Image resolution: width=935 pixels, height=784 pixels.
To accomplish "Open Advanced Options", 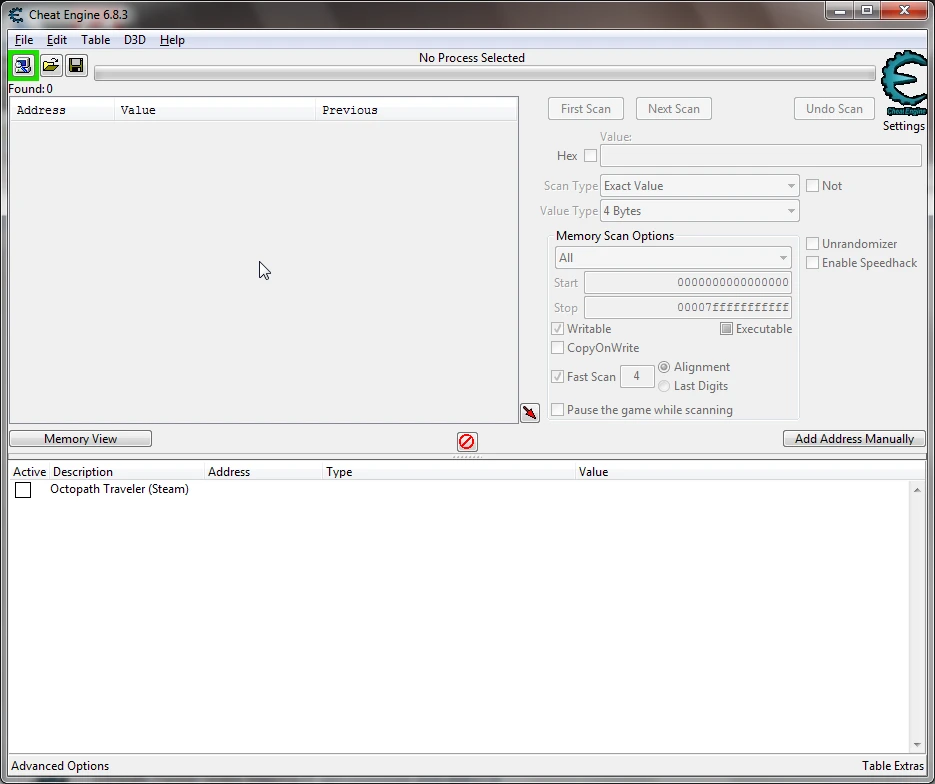I will [x=60, y=766].
